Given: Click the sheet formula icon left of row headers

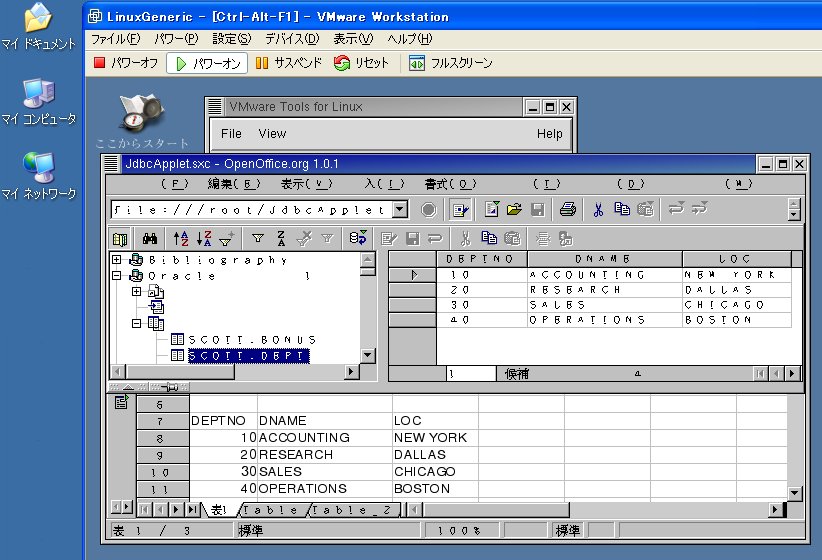Looking at the screenshot, I should point(121,403).
